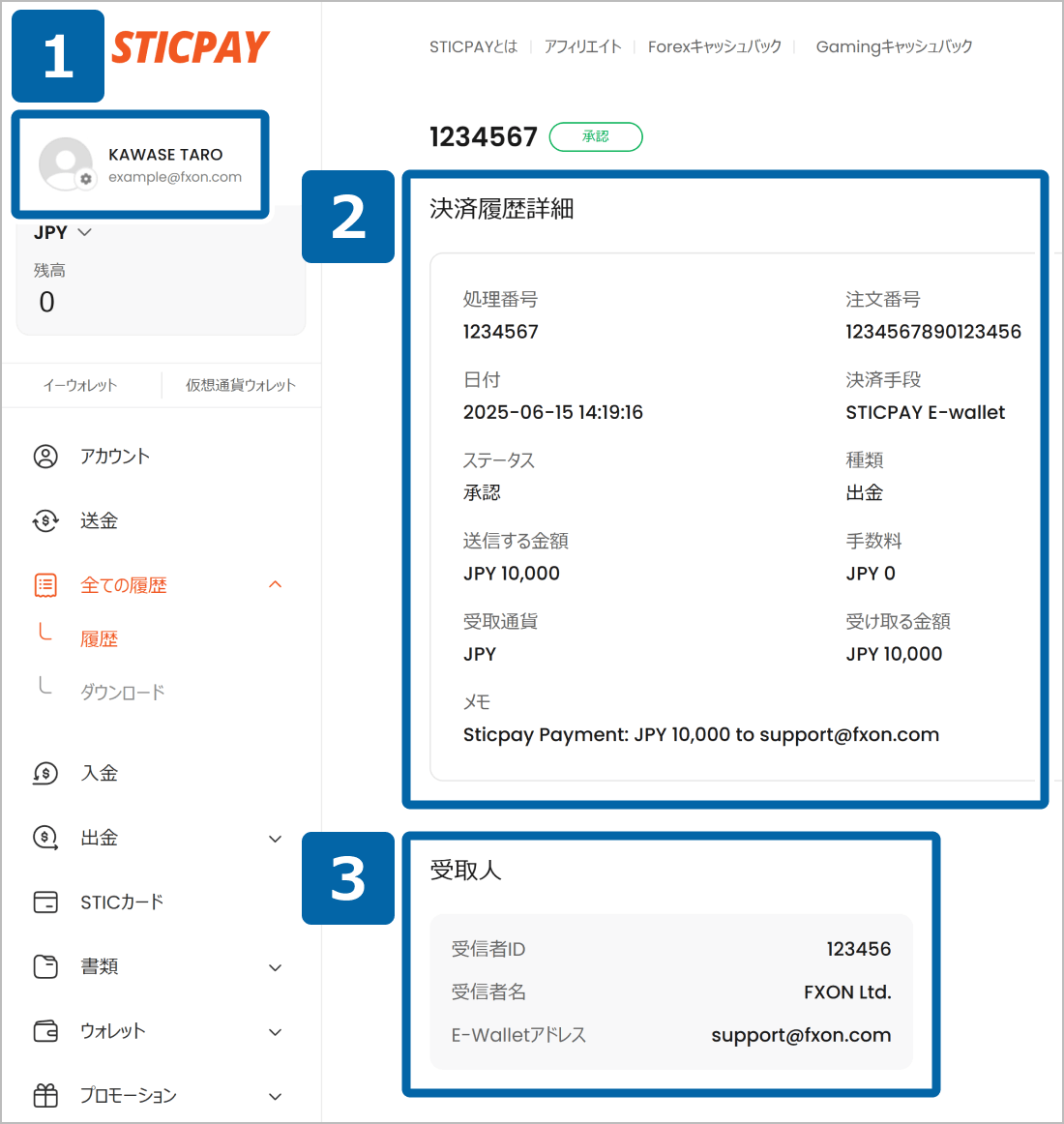This screenshot has height=1124, width=1064.
Task: Open the 送金 menu item
Action: (99, 521)
